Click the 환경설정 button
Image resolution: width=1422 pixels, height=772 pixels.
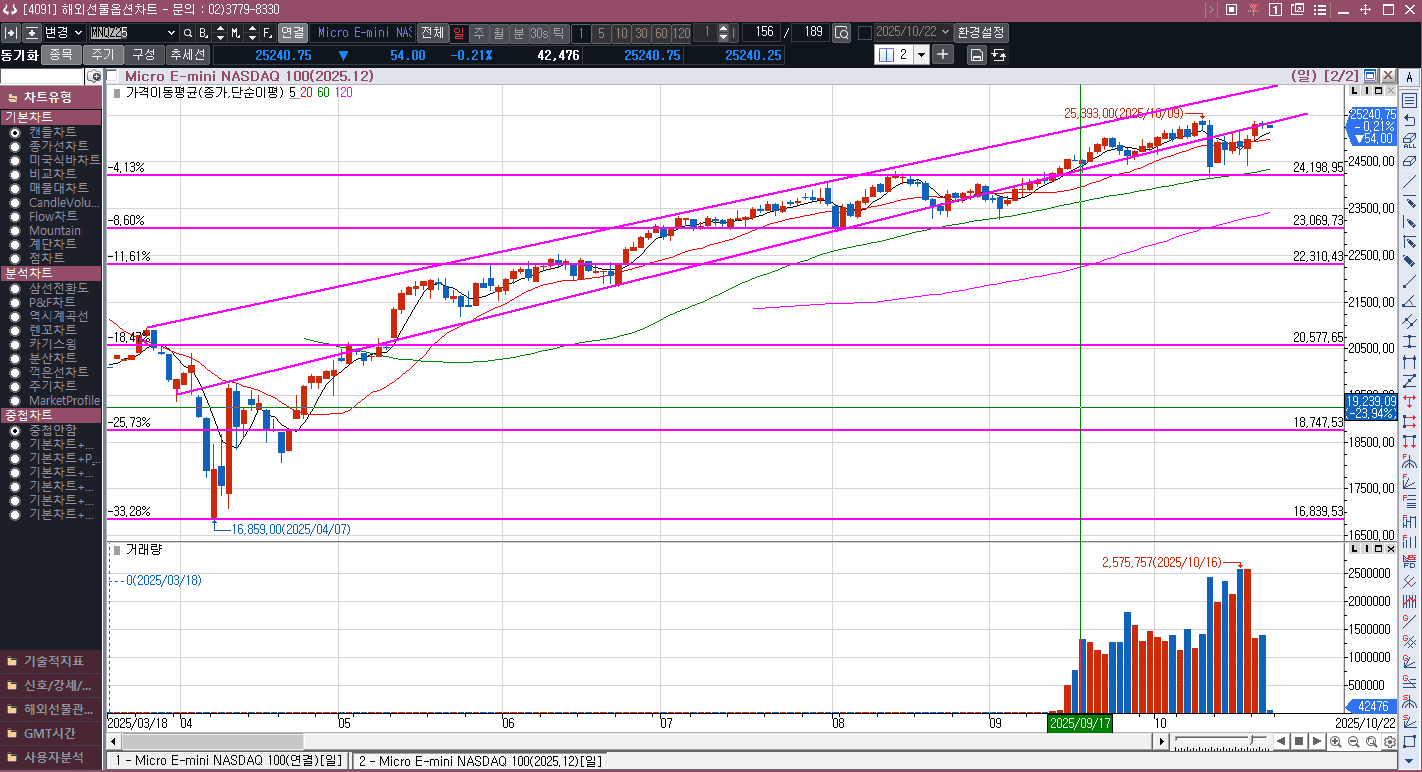[981, 33]
